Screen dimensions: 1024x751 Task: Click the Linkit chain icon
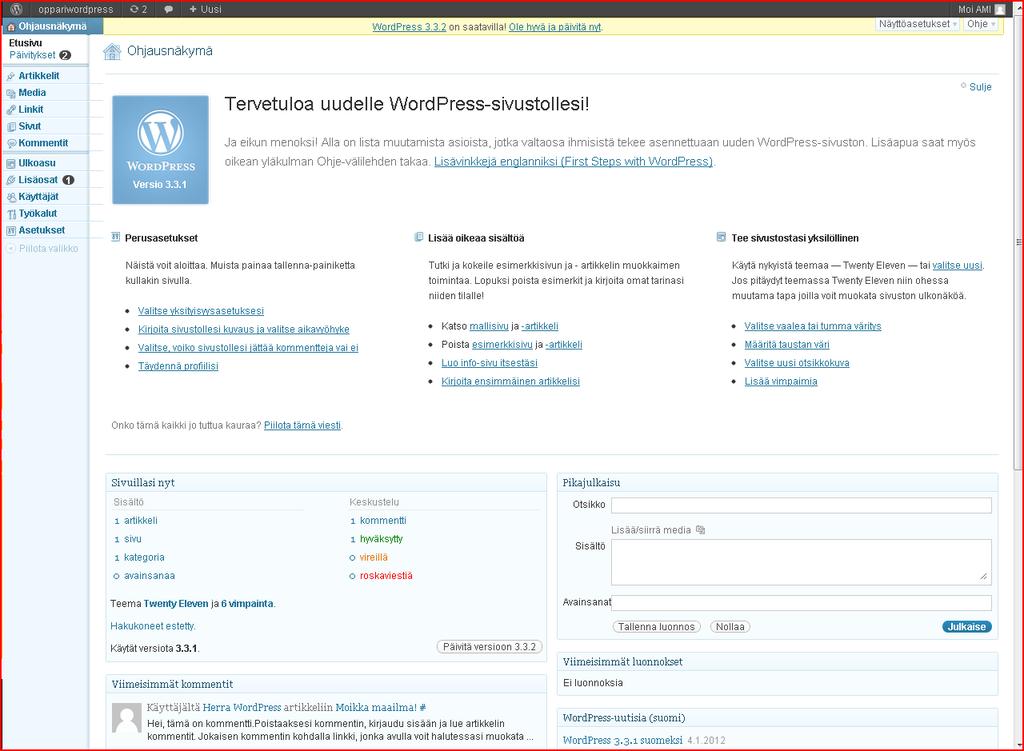[x=11, y=110]
